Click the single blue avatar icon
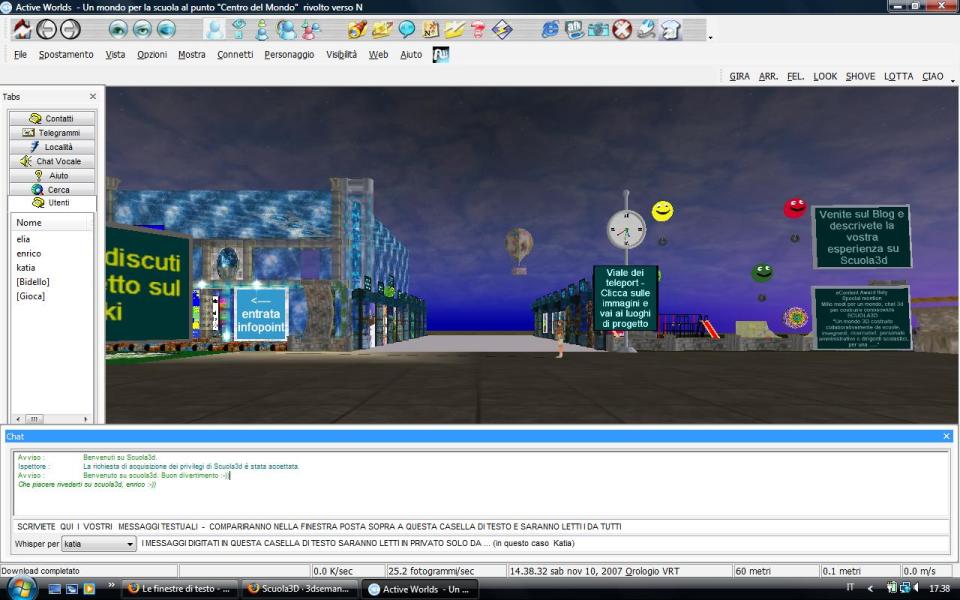Viewport: 960px width, 600px height. 214,29
